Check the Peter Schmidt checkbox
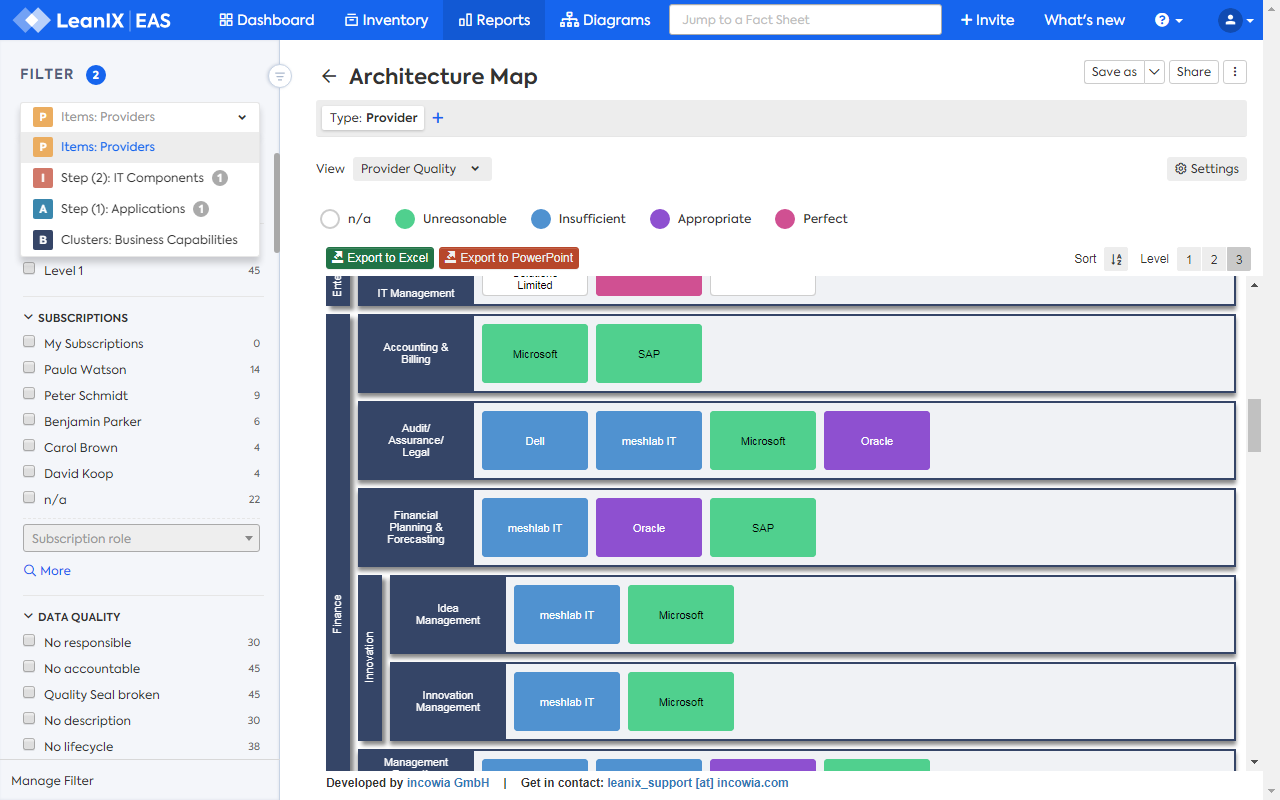This screenshot has height=800, width=1280. point(29,394)
